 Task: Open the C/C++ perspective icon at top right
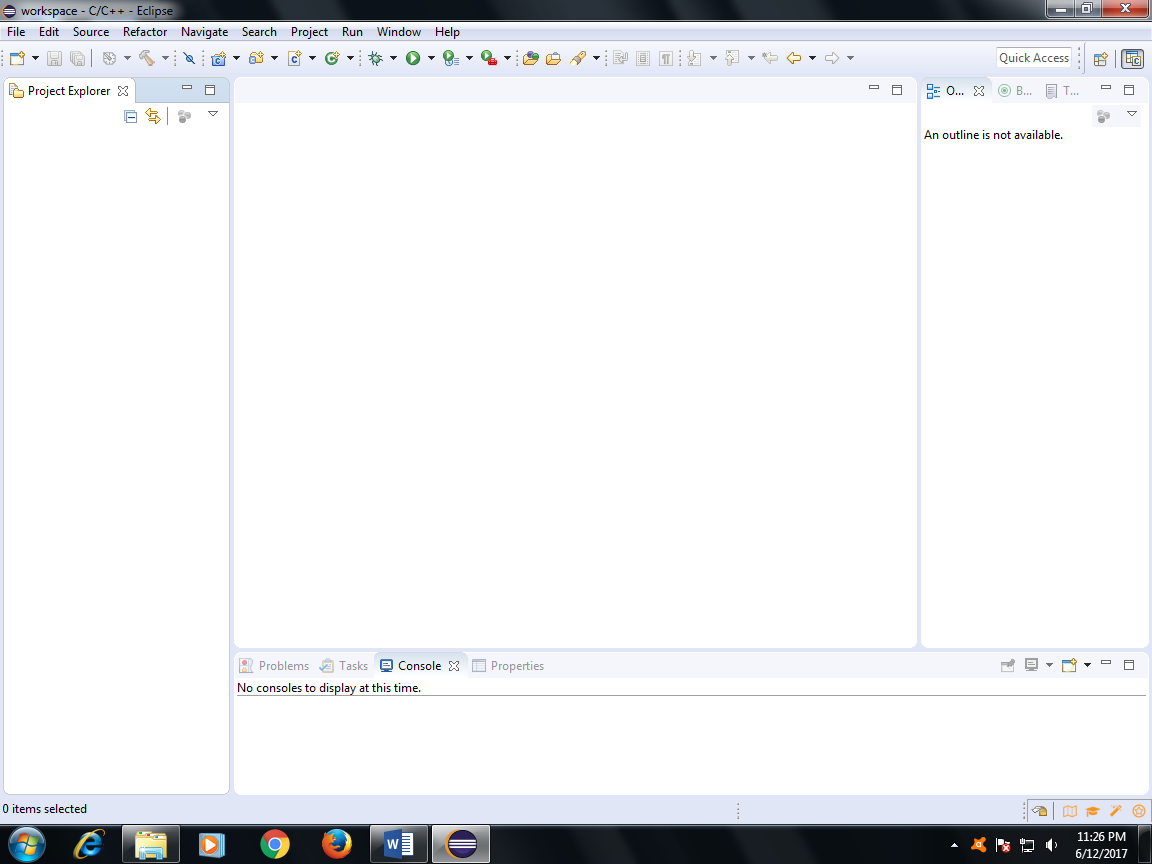pyautogui.click(x=1132, y=58)
